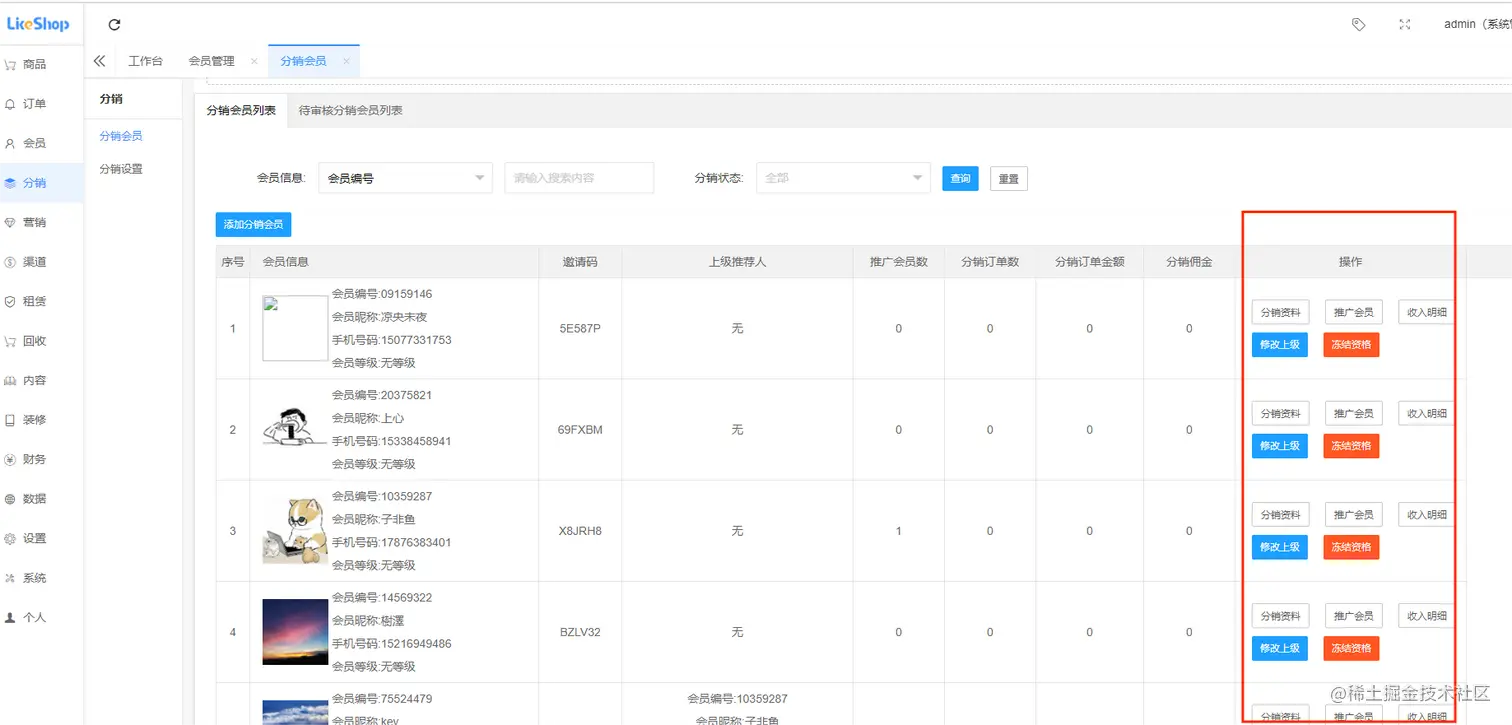Screen dimensions: 1512x725
Task: Select 待审核分销会员列表 tab
Action: tap(351, 111)
